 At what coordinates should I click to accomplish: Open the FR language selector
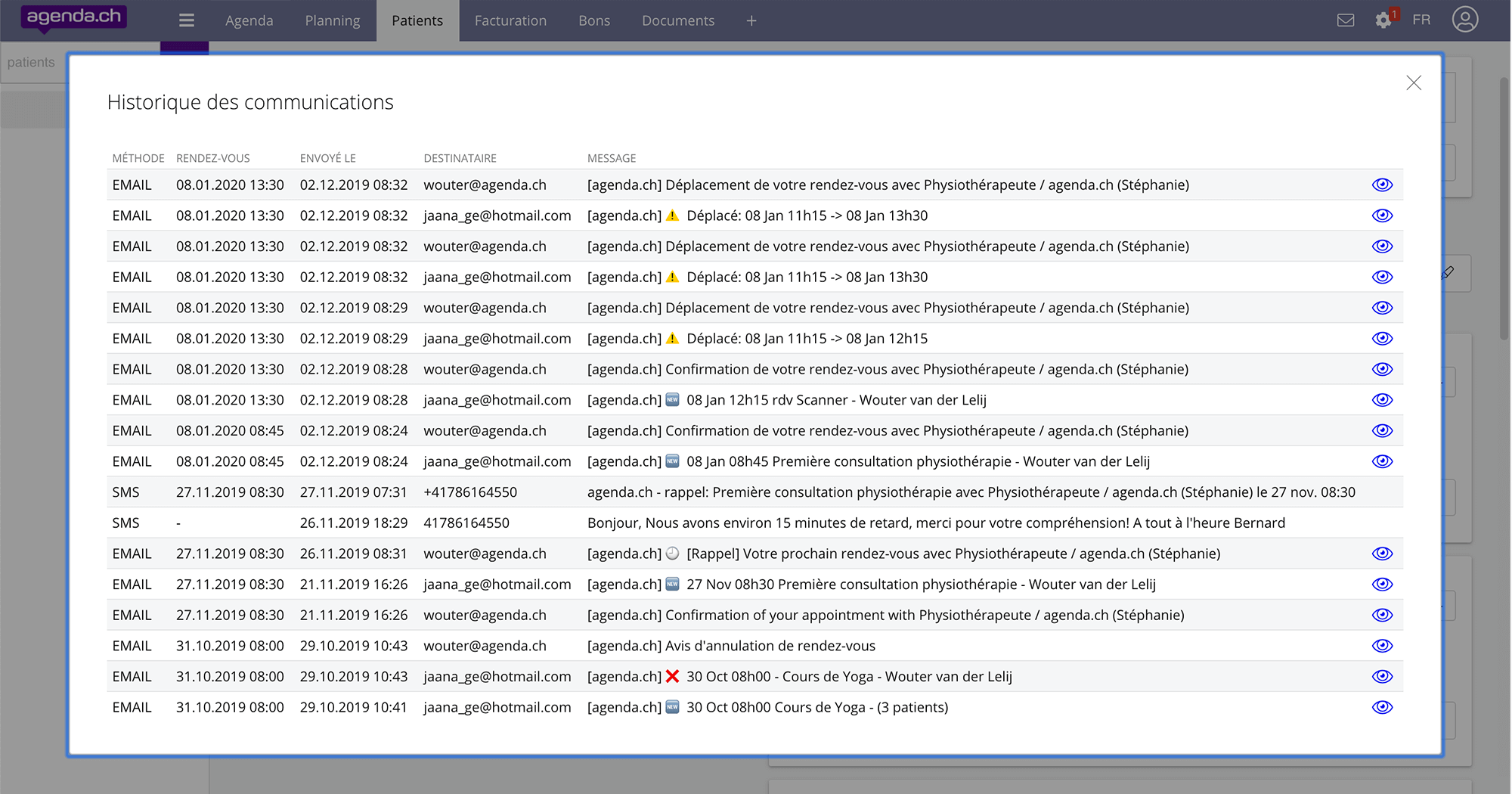[x=1421, y=20]
